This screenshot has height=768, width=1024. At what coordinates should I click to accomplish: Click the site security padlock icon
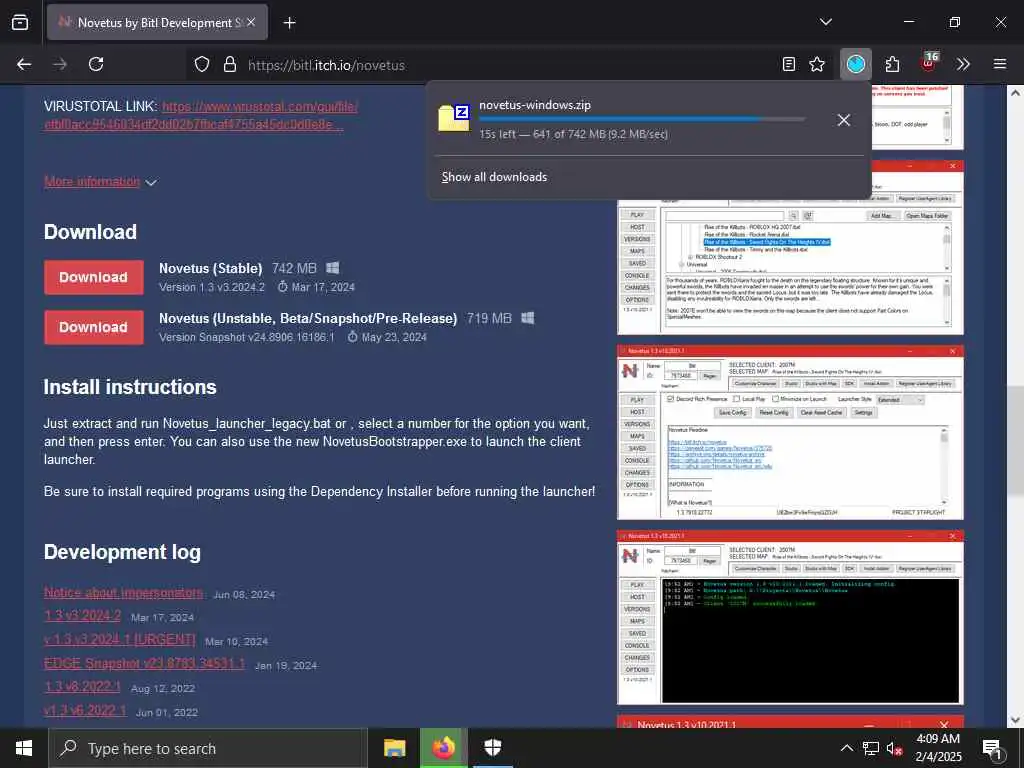pyautogui.click(x=230, y=65)
